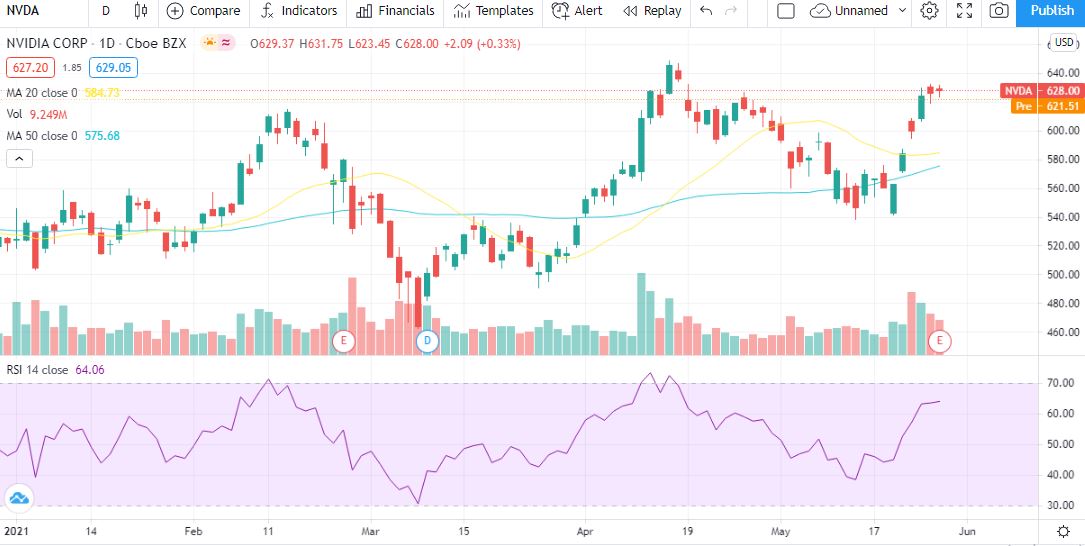Open the Indicators dialog
This screenshot has width=1085, height=546.
pos(298,10)
